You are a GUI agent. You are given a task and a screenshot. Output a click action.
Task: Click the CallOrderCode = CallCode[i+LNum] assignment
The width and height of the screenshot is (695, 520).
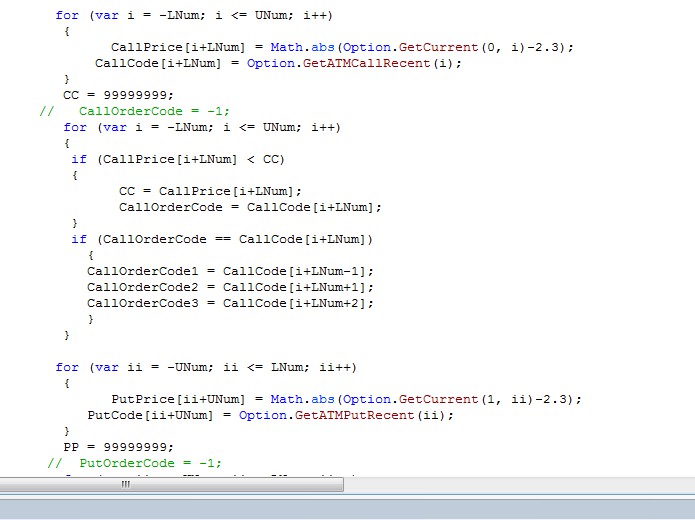coord(250,207)
